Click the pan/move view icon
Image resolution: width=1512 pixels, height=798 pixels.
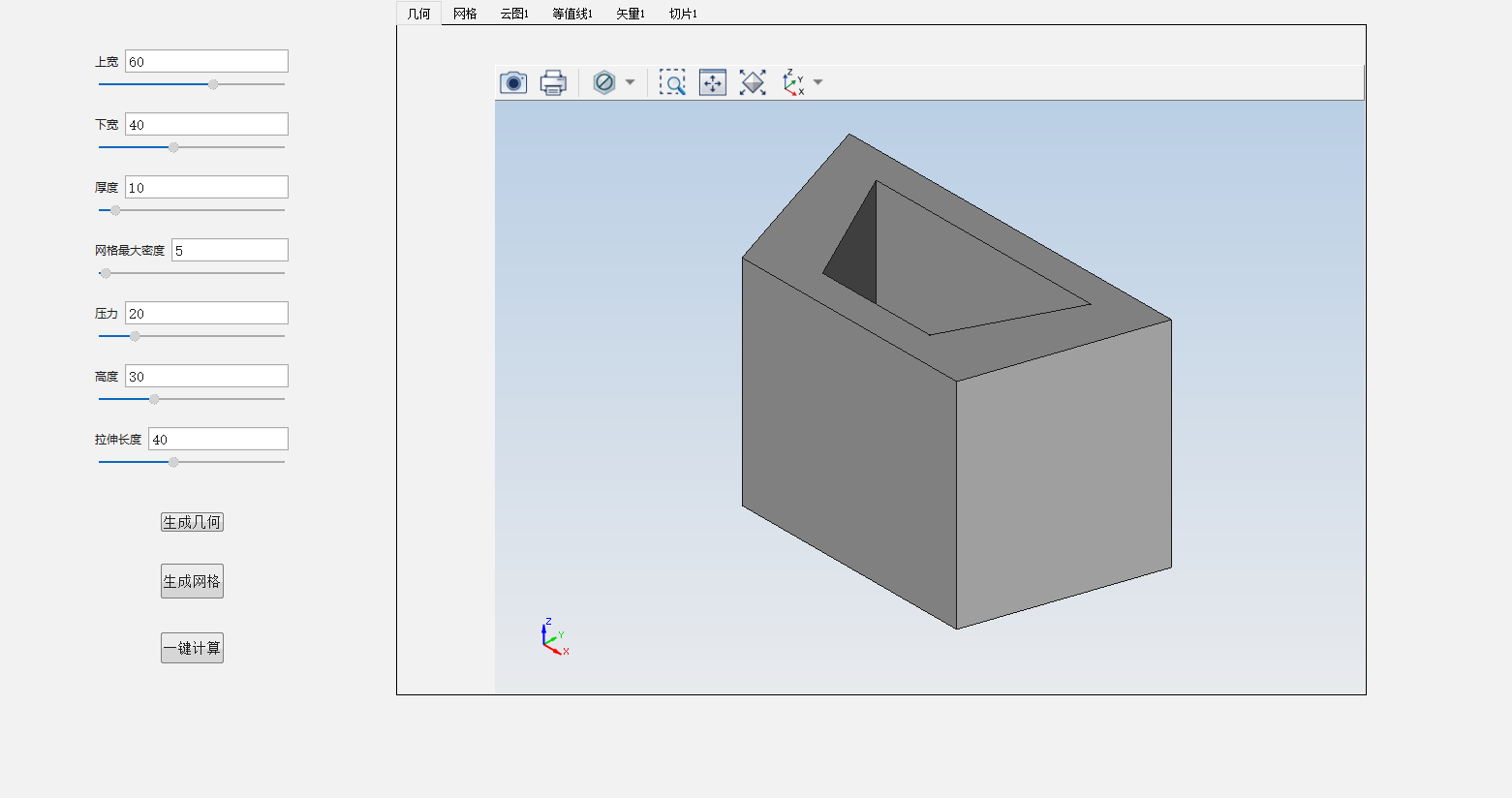pyautogui.click(x=713, y=82)
